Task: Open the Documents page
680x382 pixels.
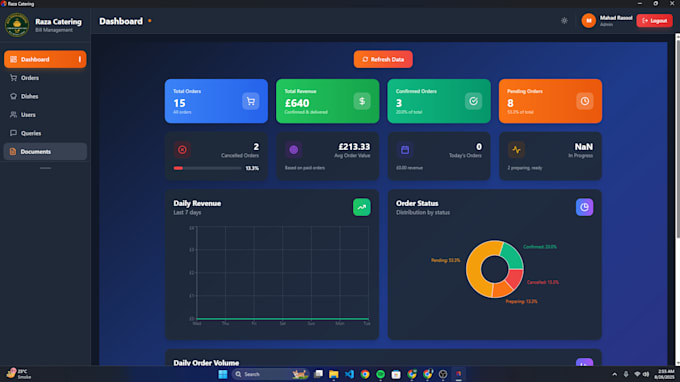Action: [45, 152]
